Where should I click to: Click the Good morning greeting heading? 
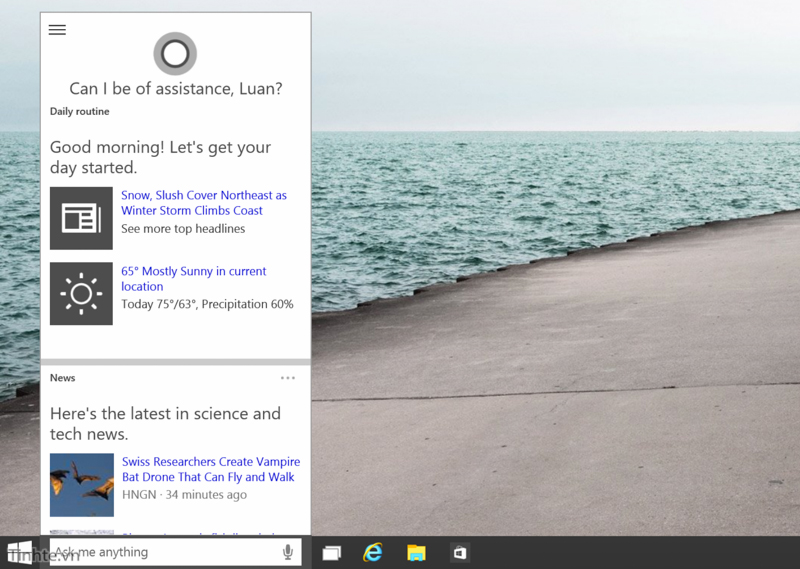pos(160,157)
